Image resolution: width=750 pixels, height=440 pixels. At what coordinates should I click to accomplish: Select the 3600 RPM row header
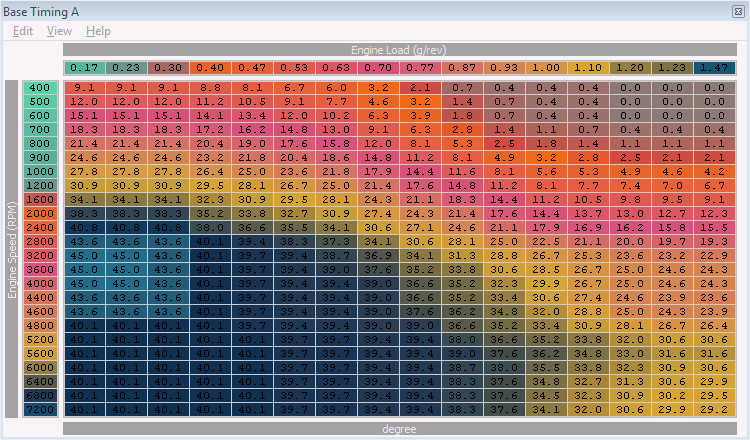(40, 270)
